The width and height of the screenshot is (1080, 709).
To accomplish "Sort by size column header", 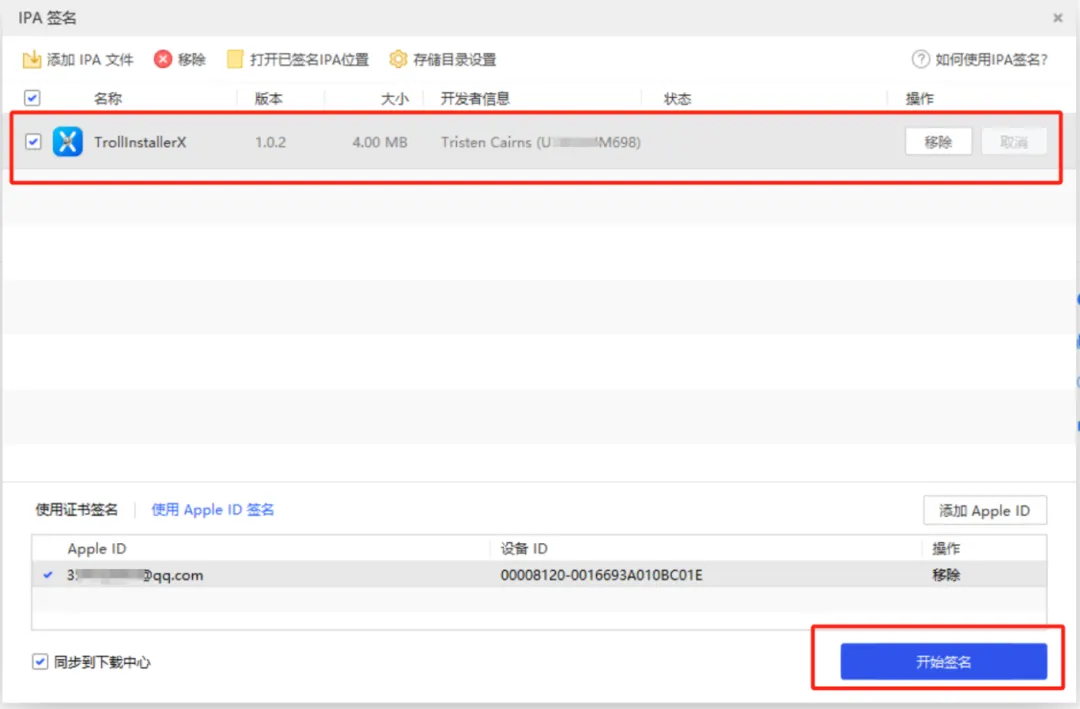I will 395,99.
